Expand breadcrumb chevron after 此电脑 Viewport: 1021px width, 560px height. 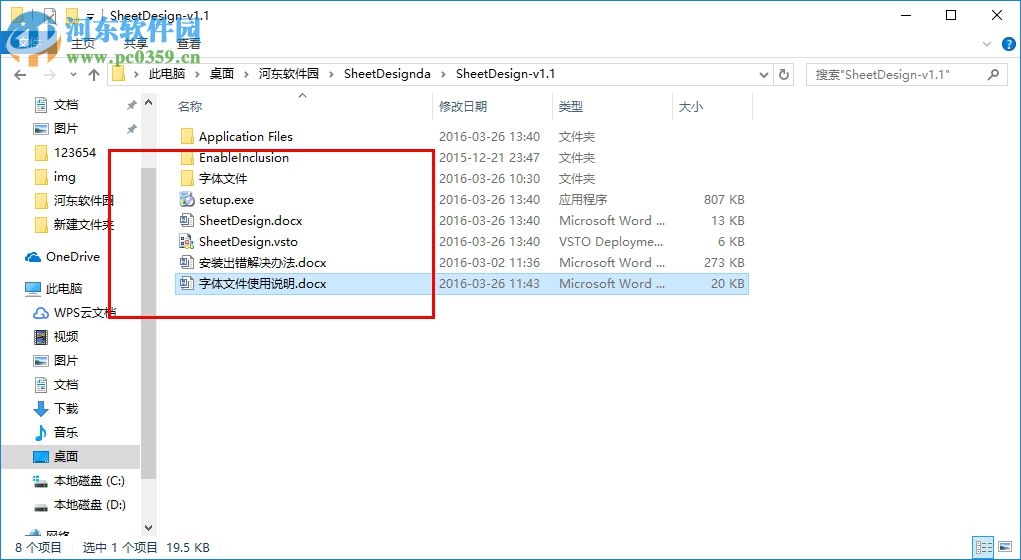coord(197,74)
